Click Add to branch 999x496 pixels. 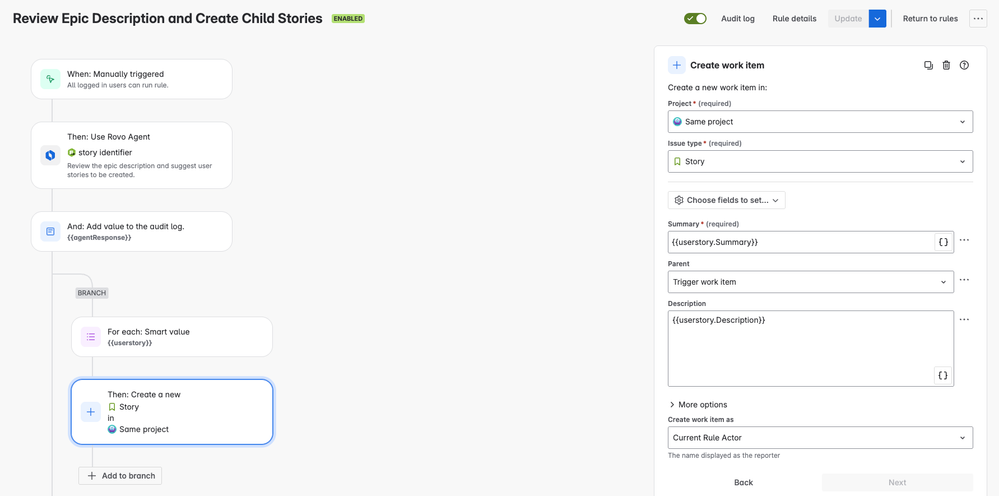120,476
